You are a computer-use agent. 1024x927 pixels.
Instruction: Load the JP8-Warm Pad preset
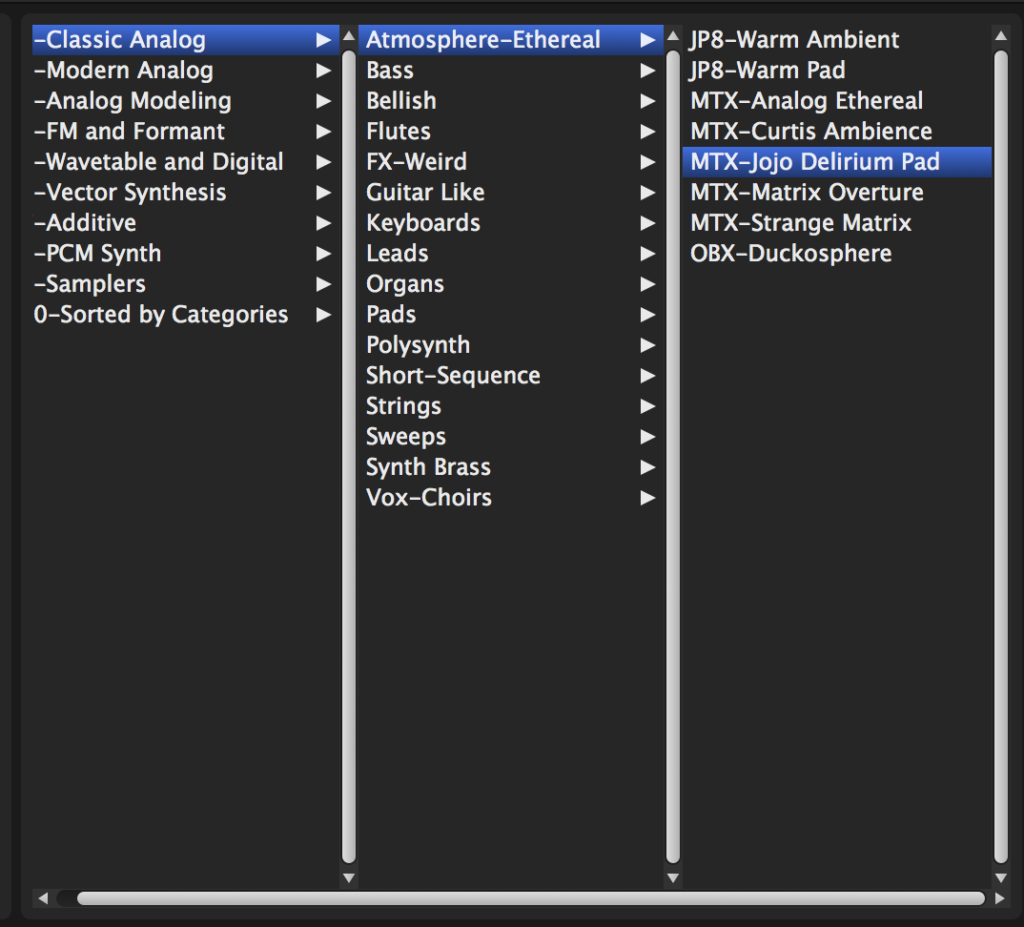tap(837, 71)
